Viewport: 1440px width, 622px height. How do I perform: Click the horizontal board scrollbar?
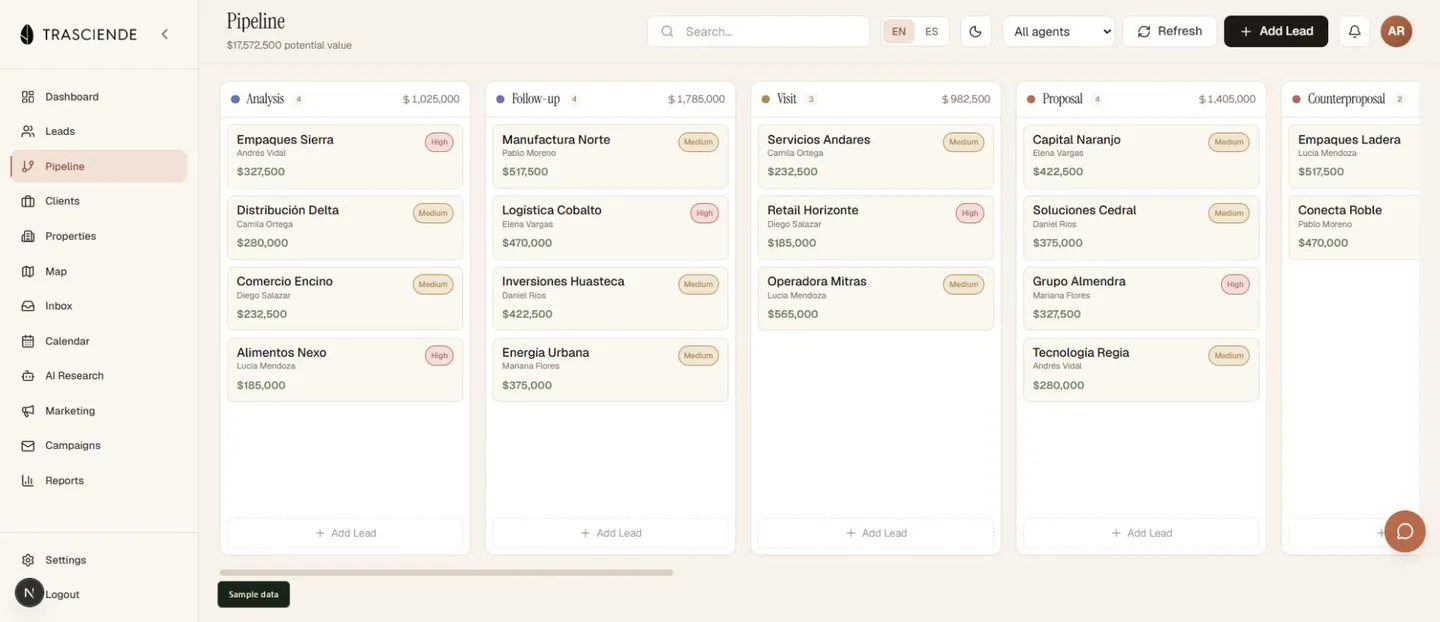coord(446,573)
